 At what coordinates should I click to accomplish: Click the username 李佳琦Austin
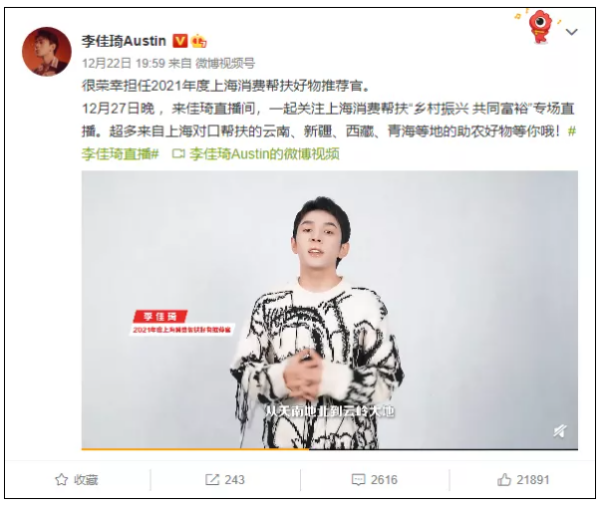pyautogui.click(x=124, y=41)
